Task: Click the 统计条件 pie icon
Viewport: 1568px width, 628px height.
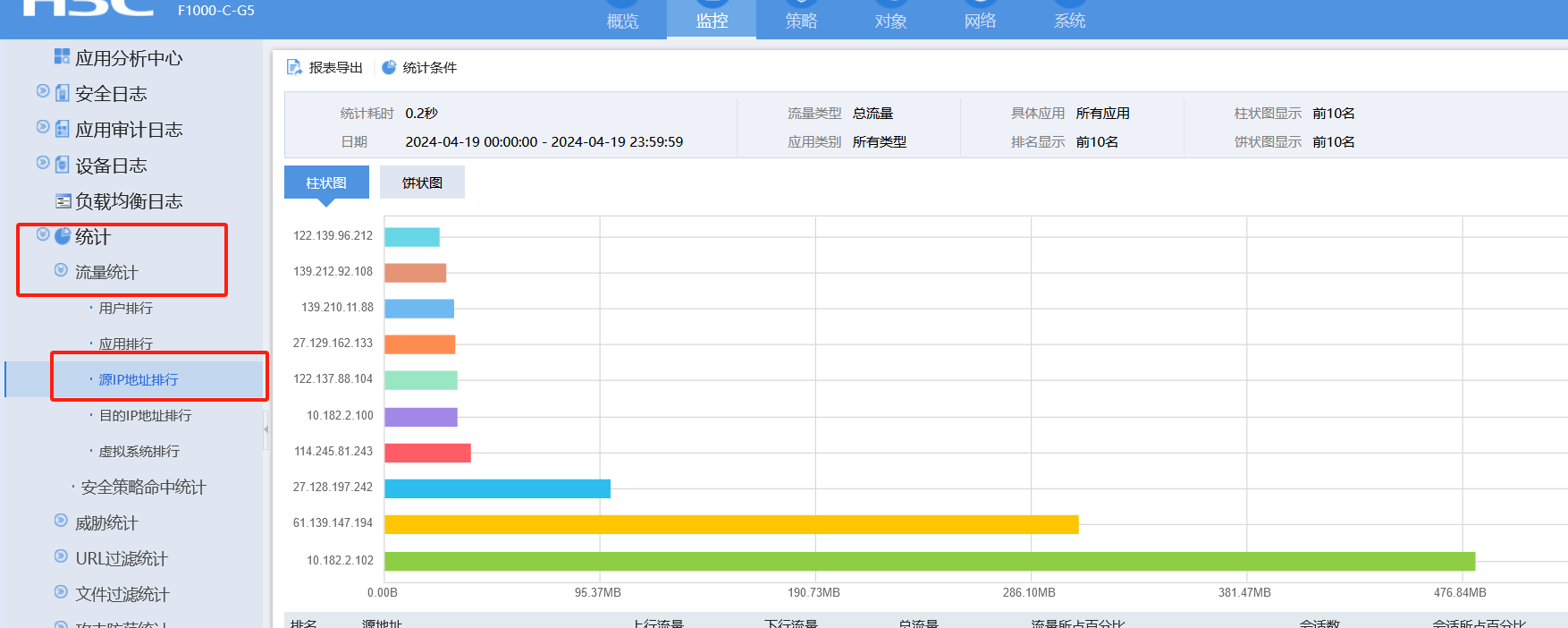Action: (x=389, y=67)
